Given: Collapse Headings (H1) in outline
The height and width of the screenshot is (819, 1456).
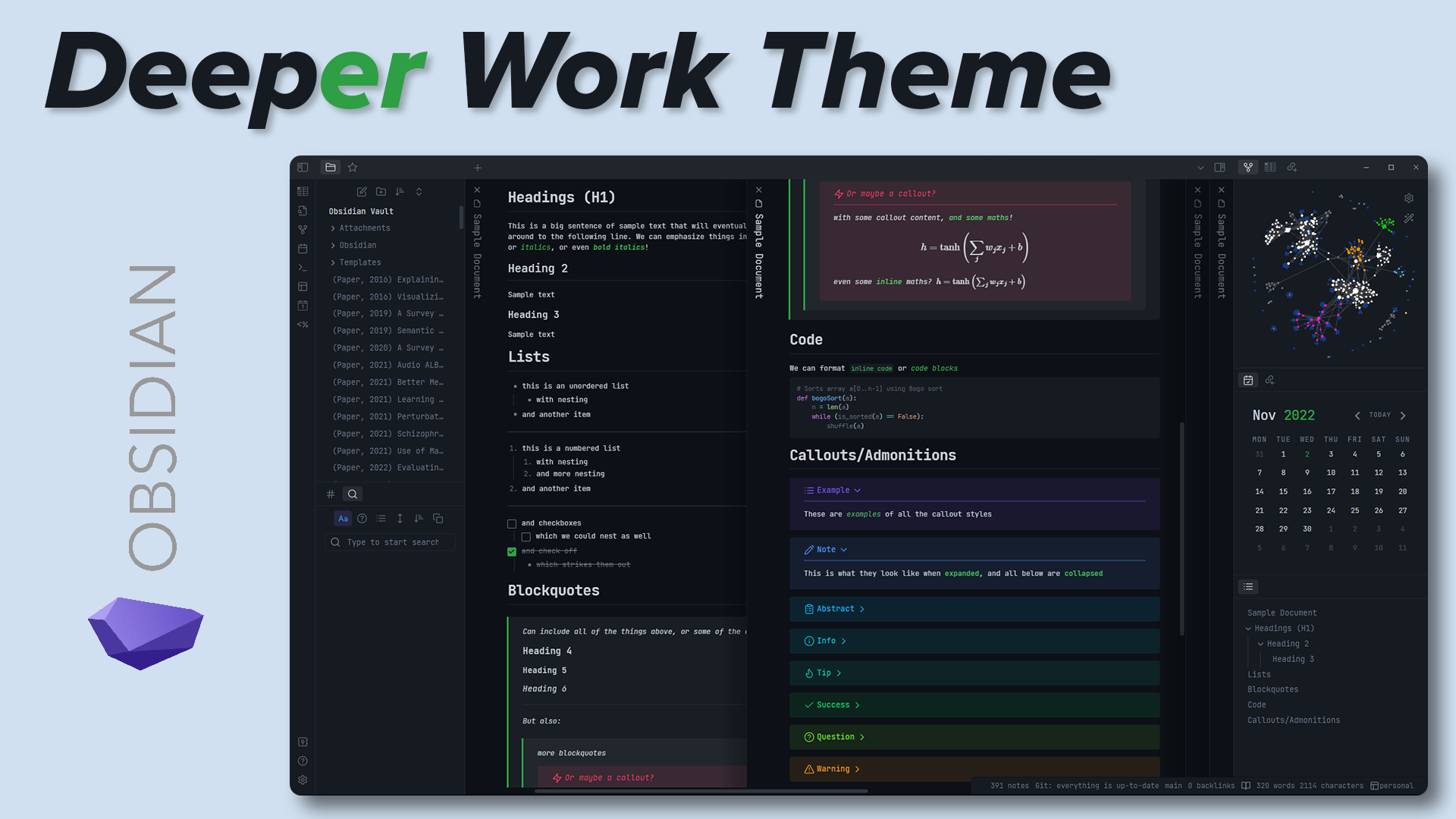Looking at the screenshot, I should [x=1248, y=629].
